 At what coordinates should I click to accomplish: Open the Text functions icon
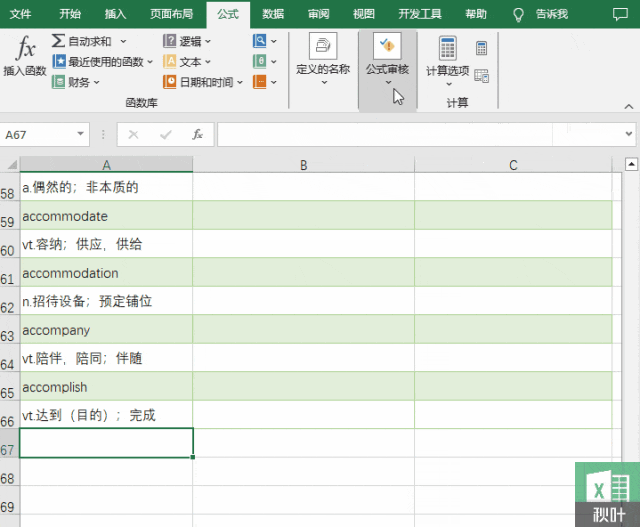click(169, 62)
